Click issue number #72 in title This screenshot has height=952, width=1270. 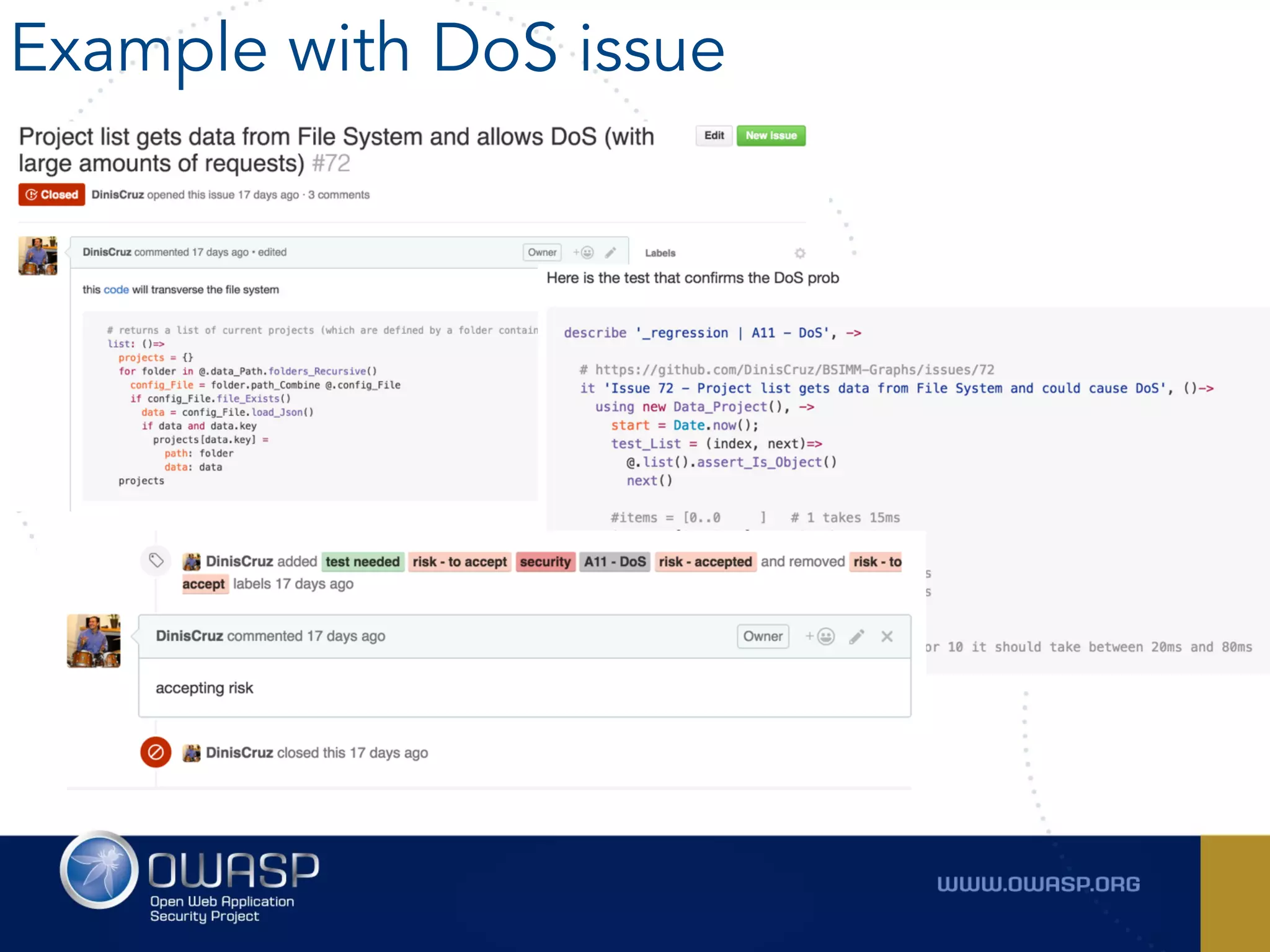coord(331,164)
